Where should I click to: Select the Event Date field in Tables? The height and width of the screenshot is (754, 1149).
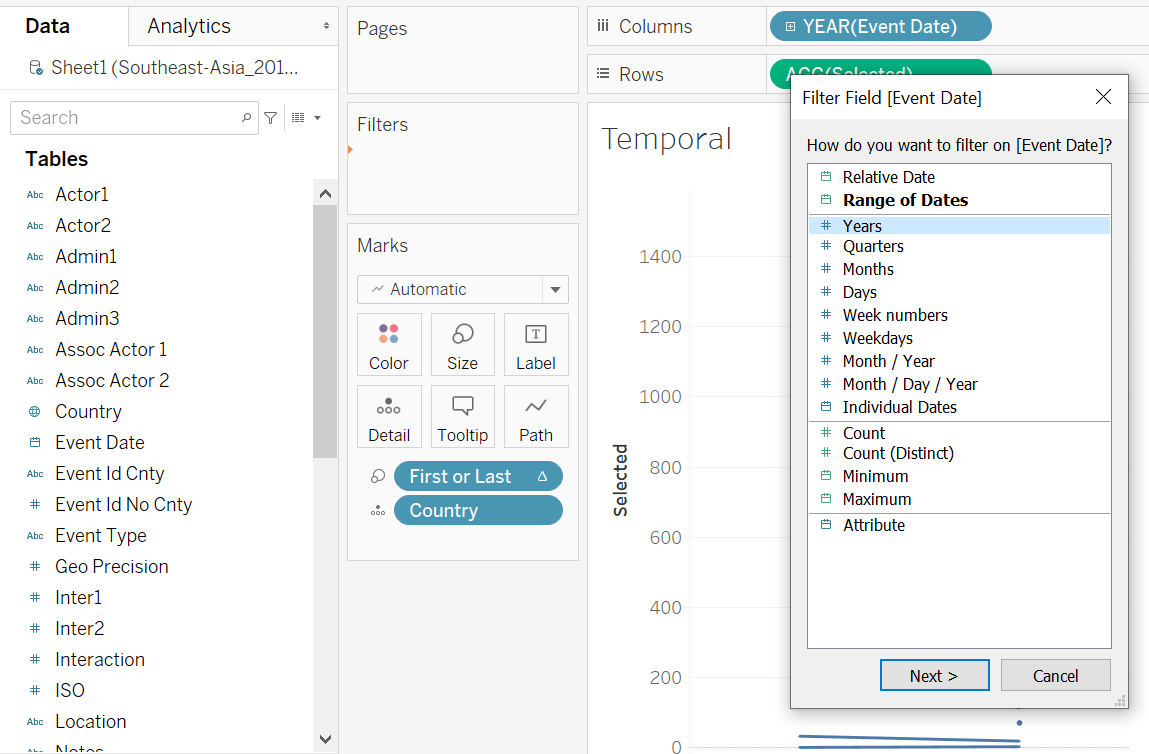coord(99,442)
